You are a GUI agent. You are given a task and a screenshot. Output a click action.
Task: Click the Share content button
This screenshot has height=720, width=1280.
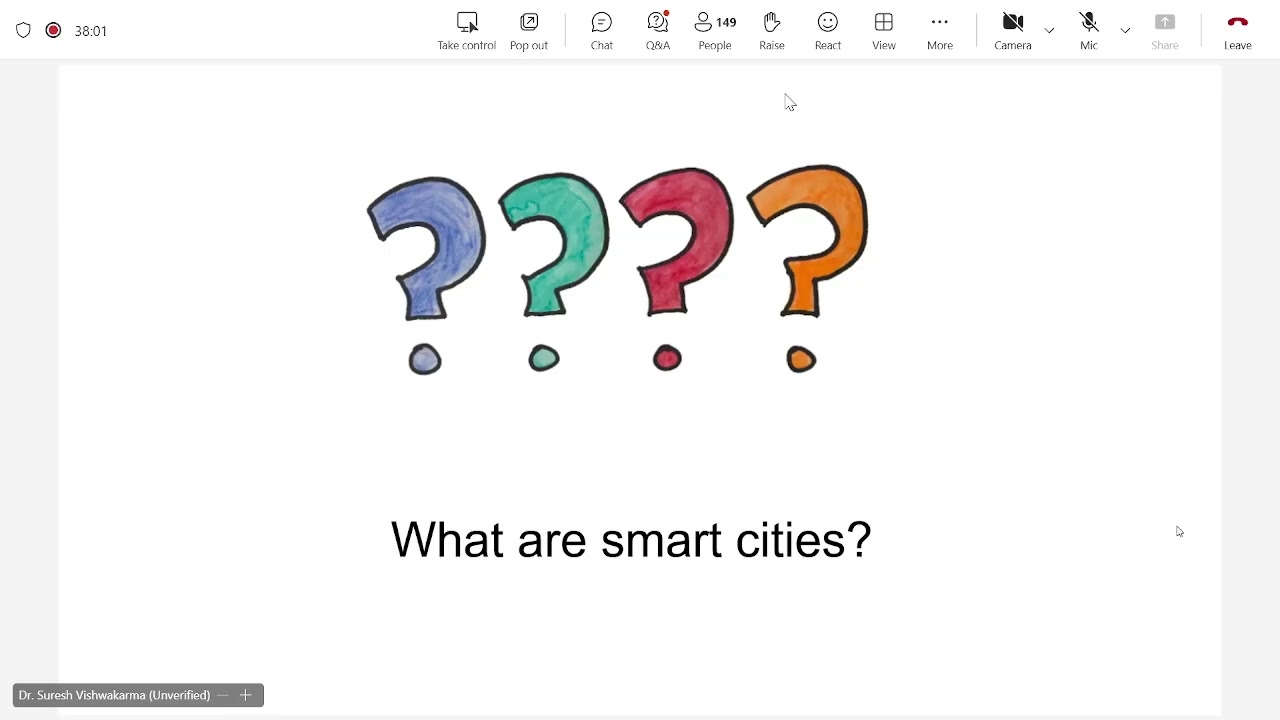tap(1165, 31)
